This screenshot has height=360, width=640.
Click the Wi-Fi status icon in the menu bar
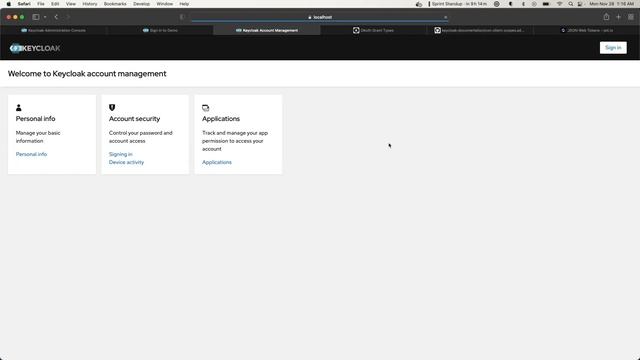tap(560, 4)
